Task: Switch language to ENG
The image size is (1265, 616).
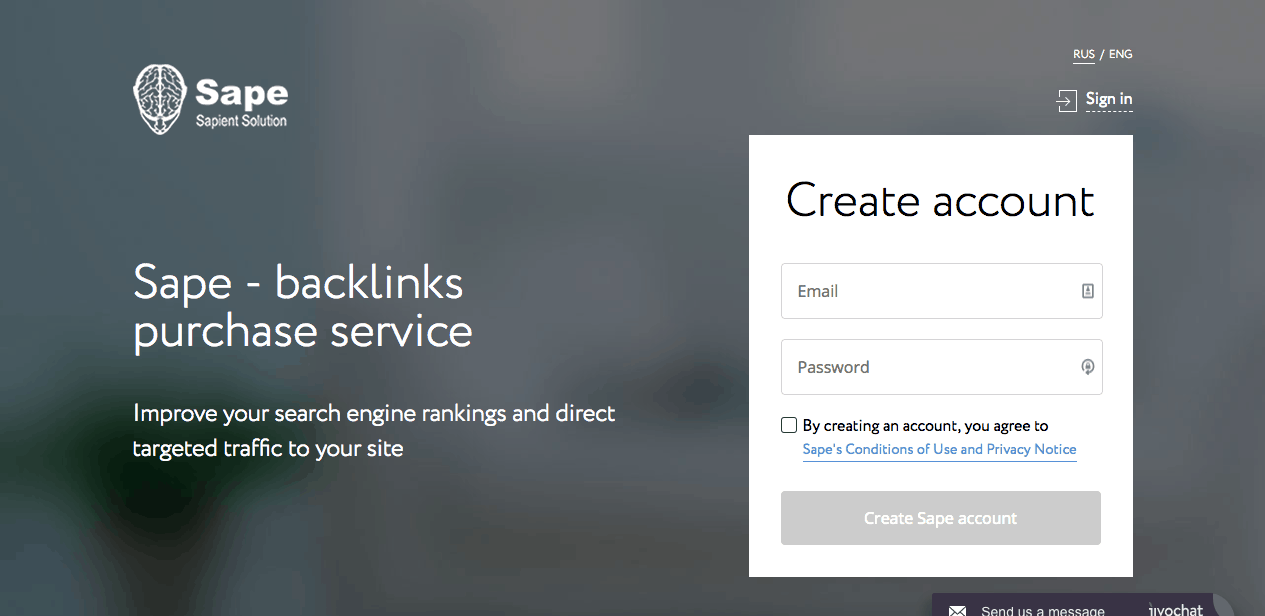Action: [x=1120, y=54]
